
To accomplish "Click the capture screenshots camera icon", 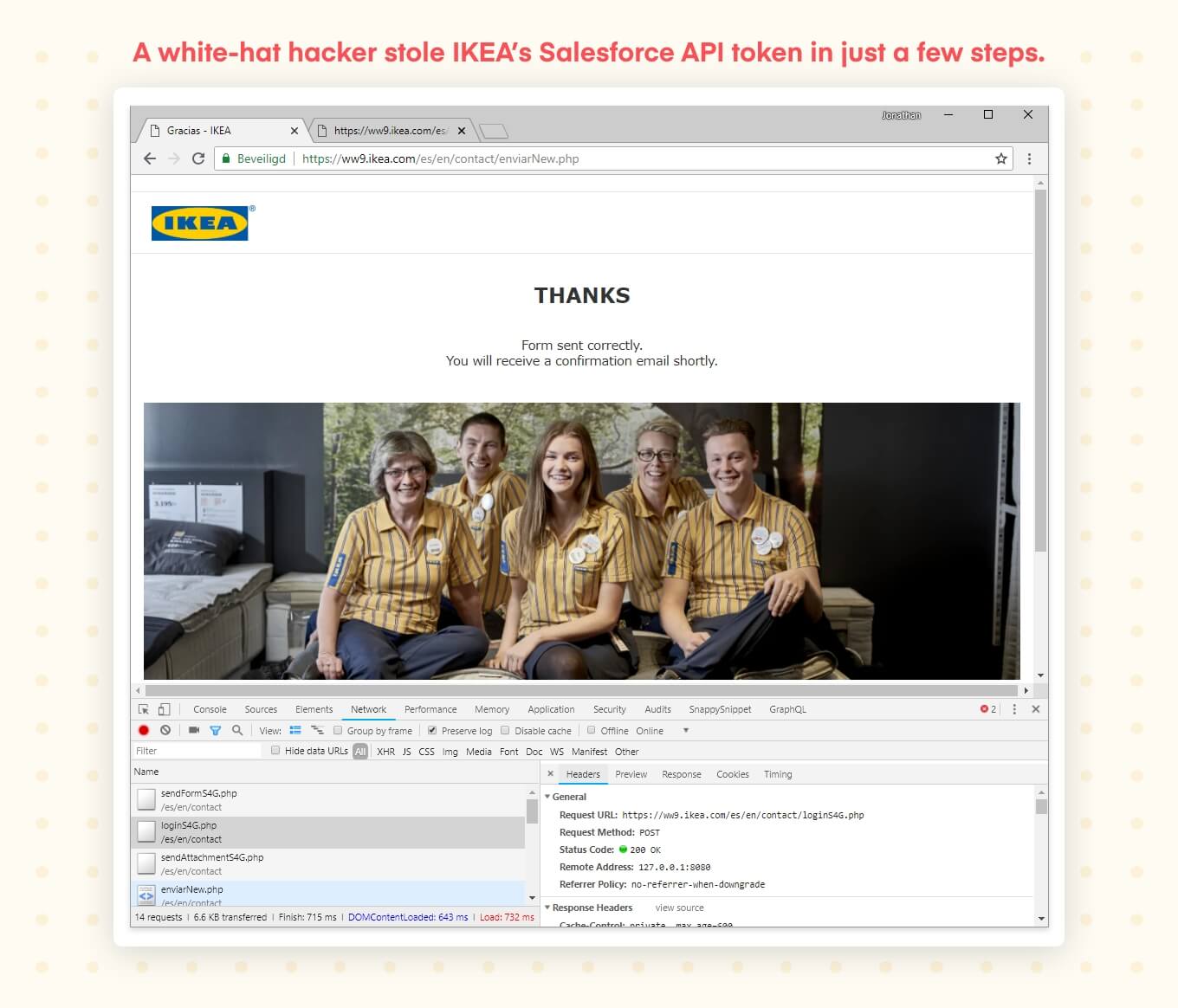I will [x=194, y=730].
